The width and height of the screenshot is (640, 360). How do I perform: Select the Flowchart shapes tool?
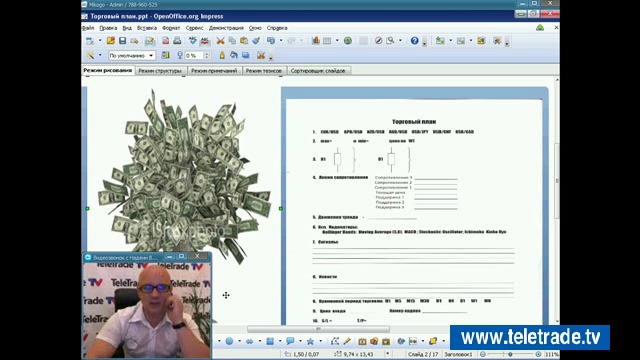pyautogui.click(x=270, y=341)
